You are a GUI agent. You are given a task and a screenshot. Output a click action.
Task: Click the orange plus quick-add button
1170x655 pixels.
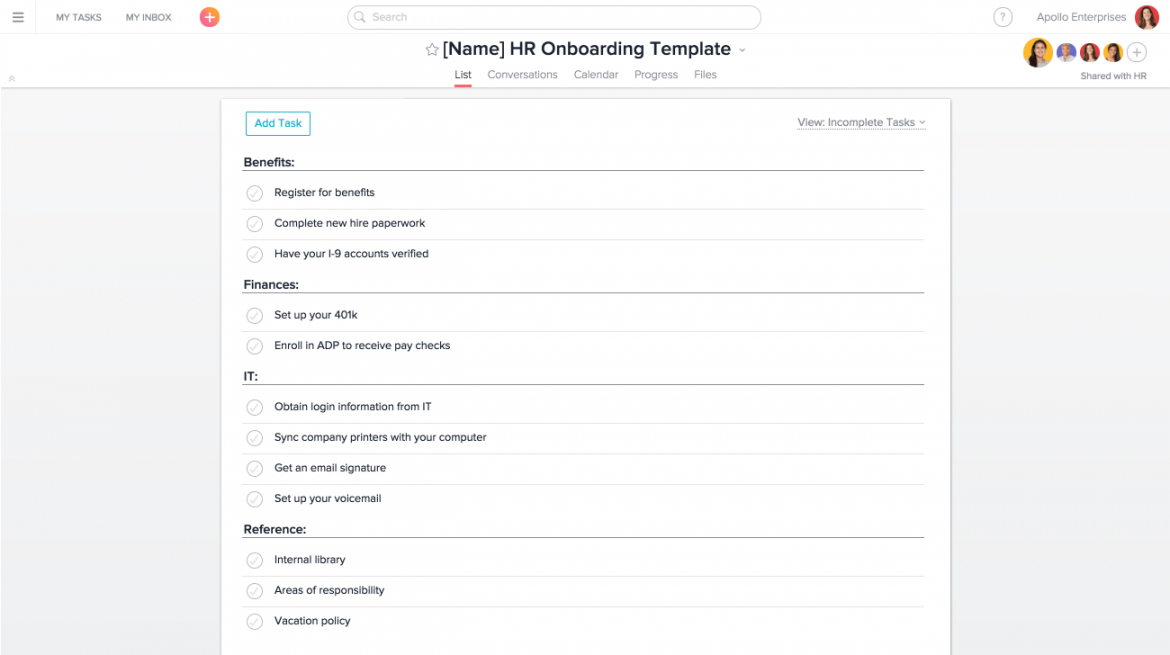pyautogui.click(x=209, y=17)
